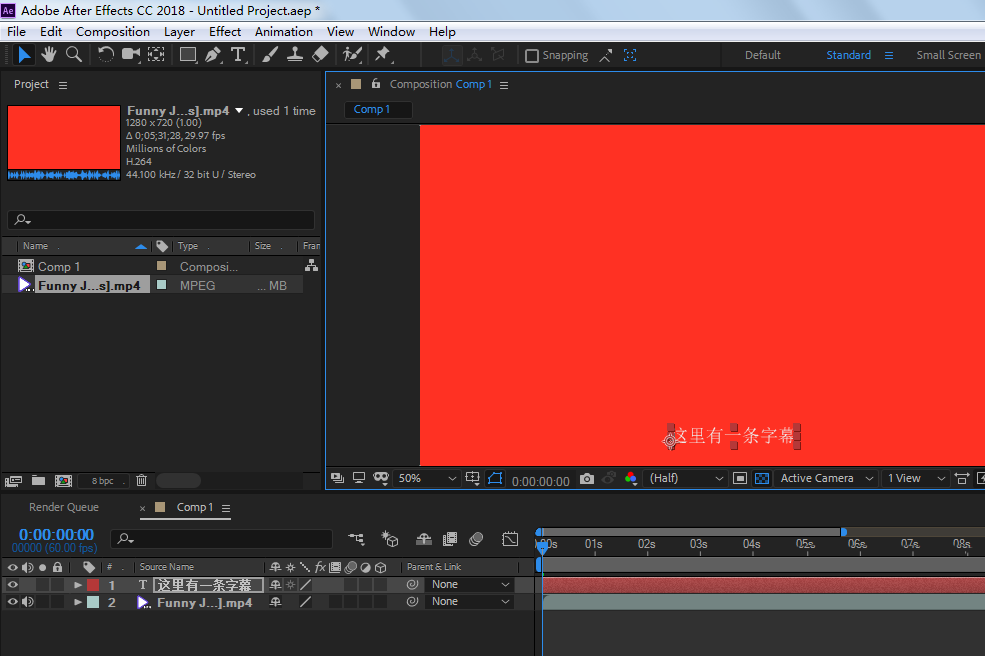Toggle Transparency Grid in viewer

762,479
